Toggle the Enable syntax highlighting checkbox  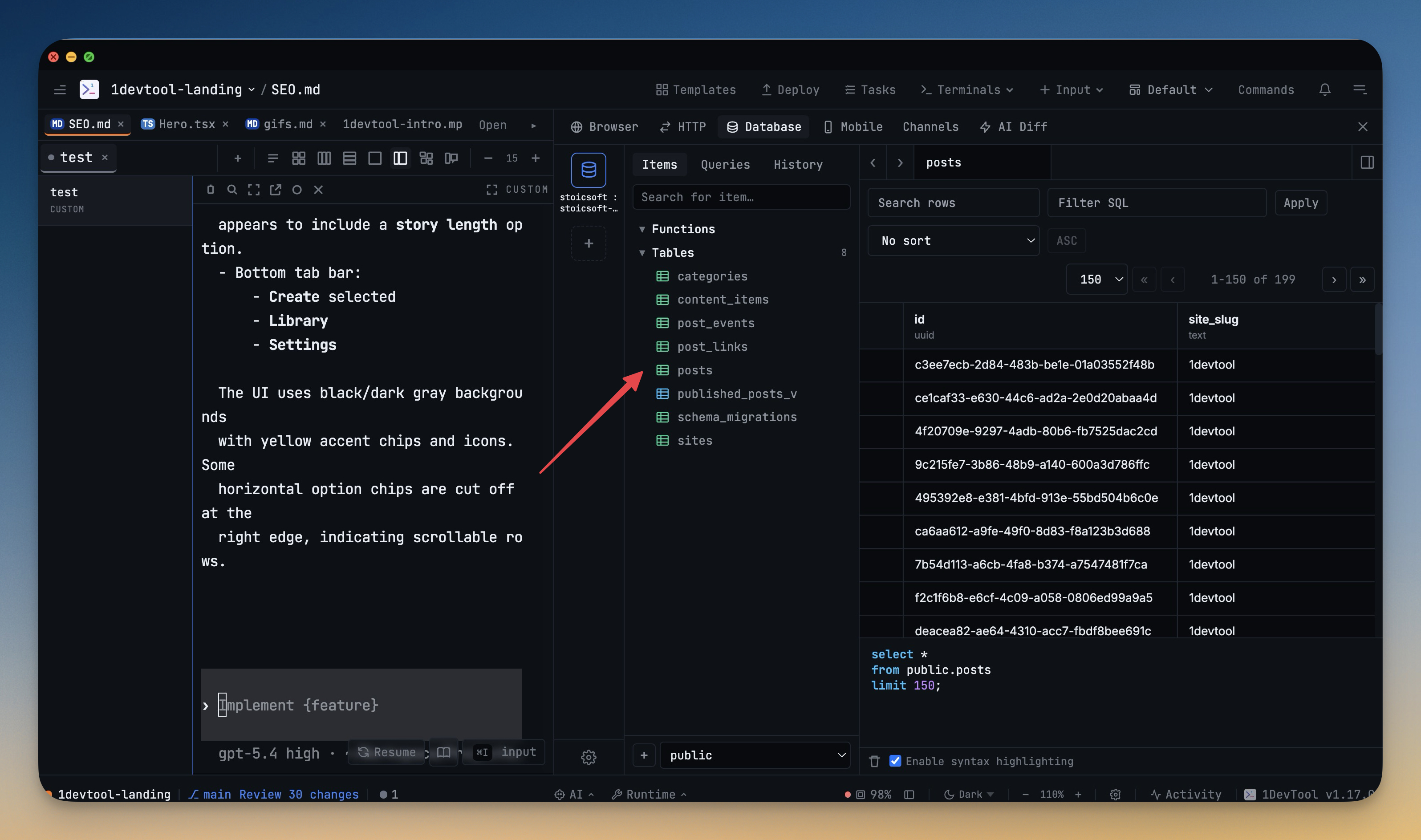tap(895, 761)
